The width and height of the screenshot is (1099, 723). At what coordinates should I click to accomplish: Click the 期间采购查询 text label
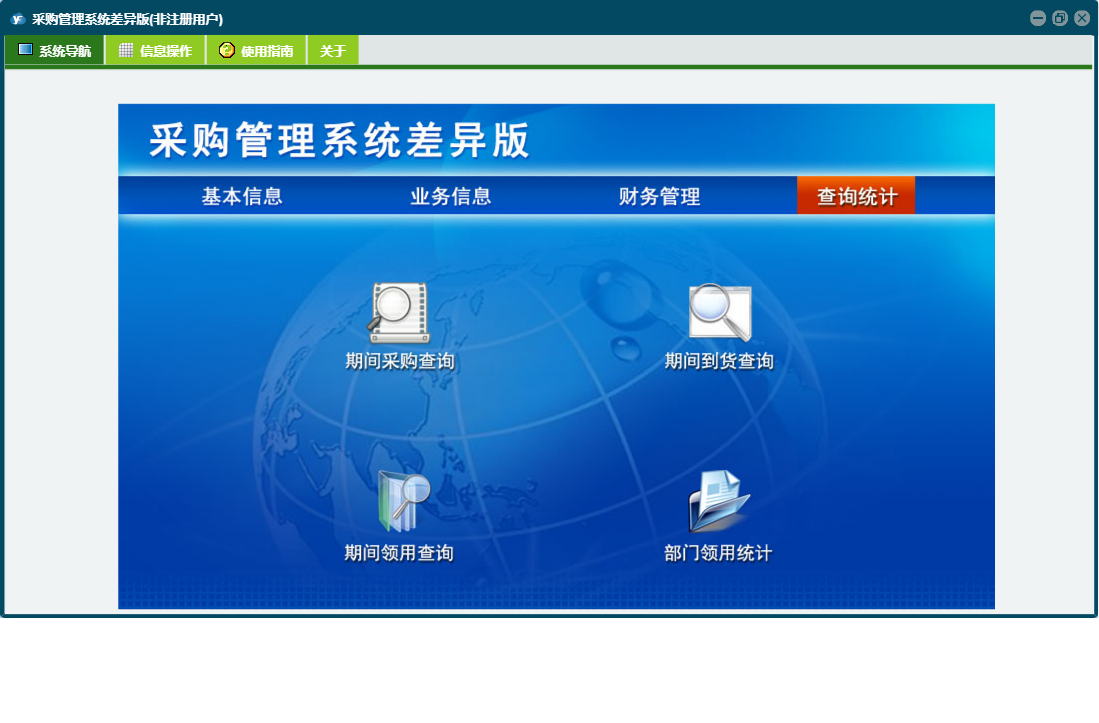[x=400, y=361]
